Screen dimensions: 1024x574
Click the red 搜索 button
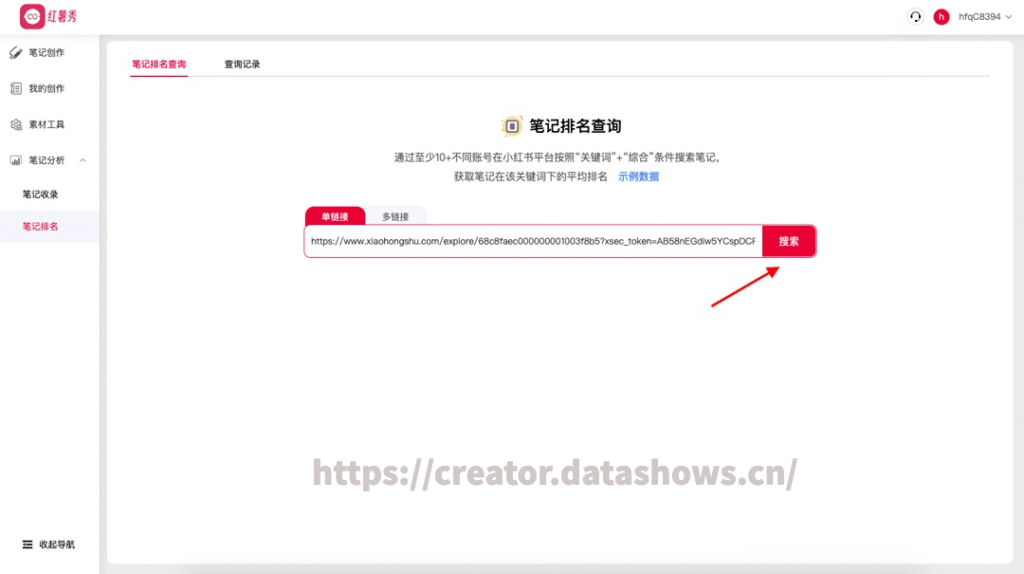click(789, 241)
